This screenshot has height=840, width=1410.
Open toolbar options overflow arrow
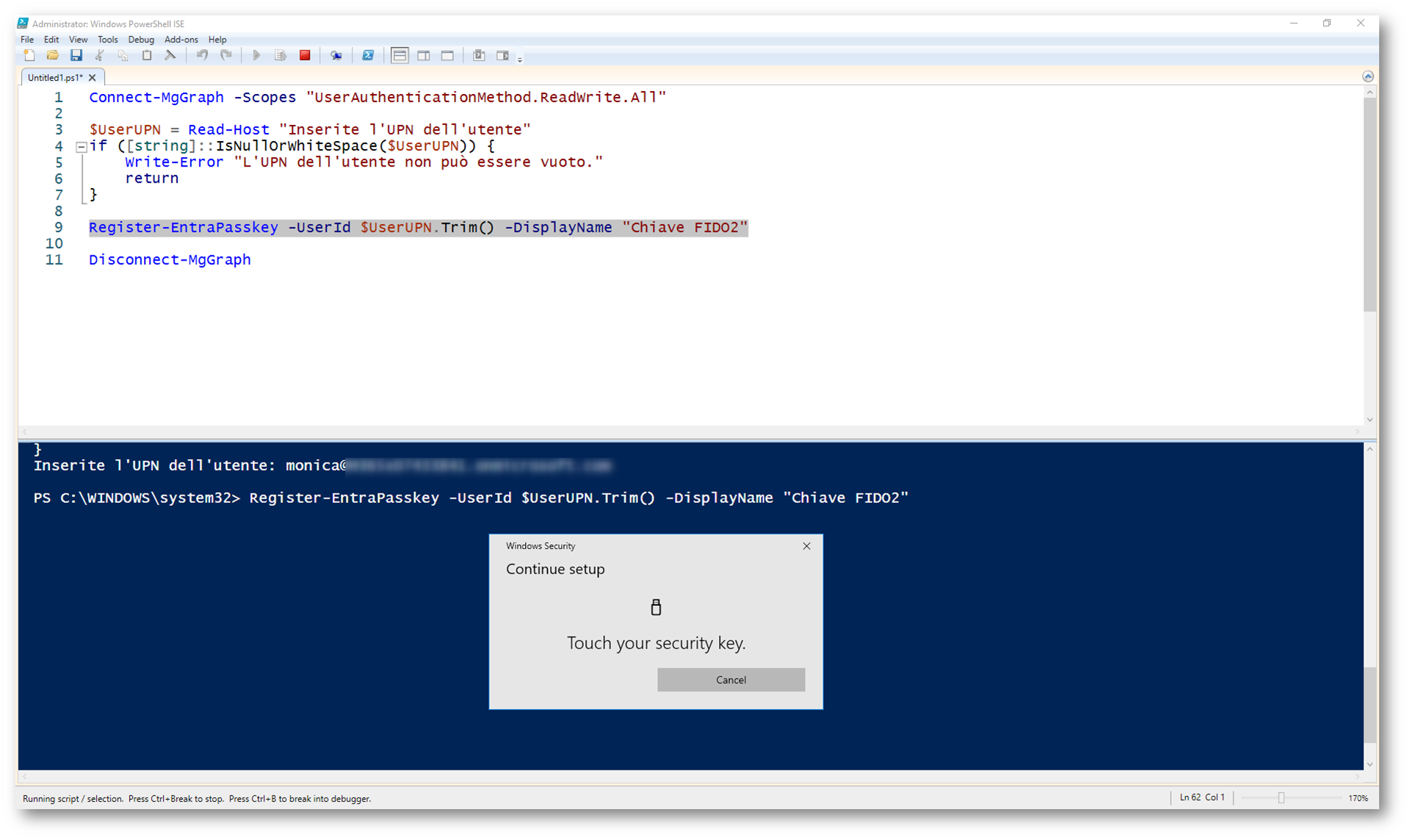[520, 59]
